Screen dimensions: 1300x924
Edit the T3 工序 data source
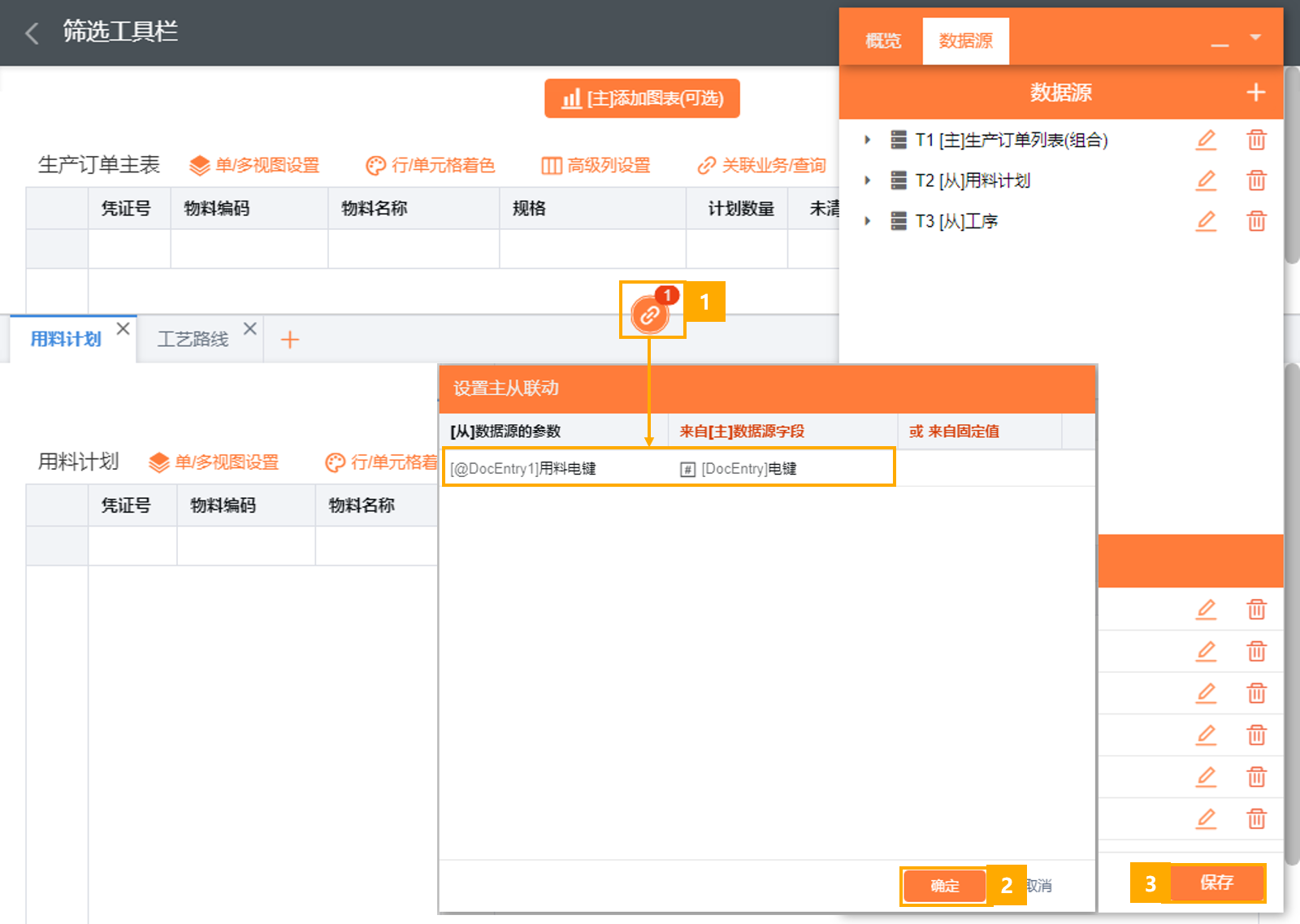click(x=1207, y=221)
